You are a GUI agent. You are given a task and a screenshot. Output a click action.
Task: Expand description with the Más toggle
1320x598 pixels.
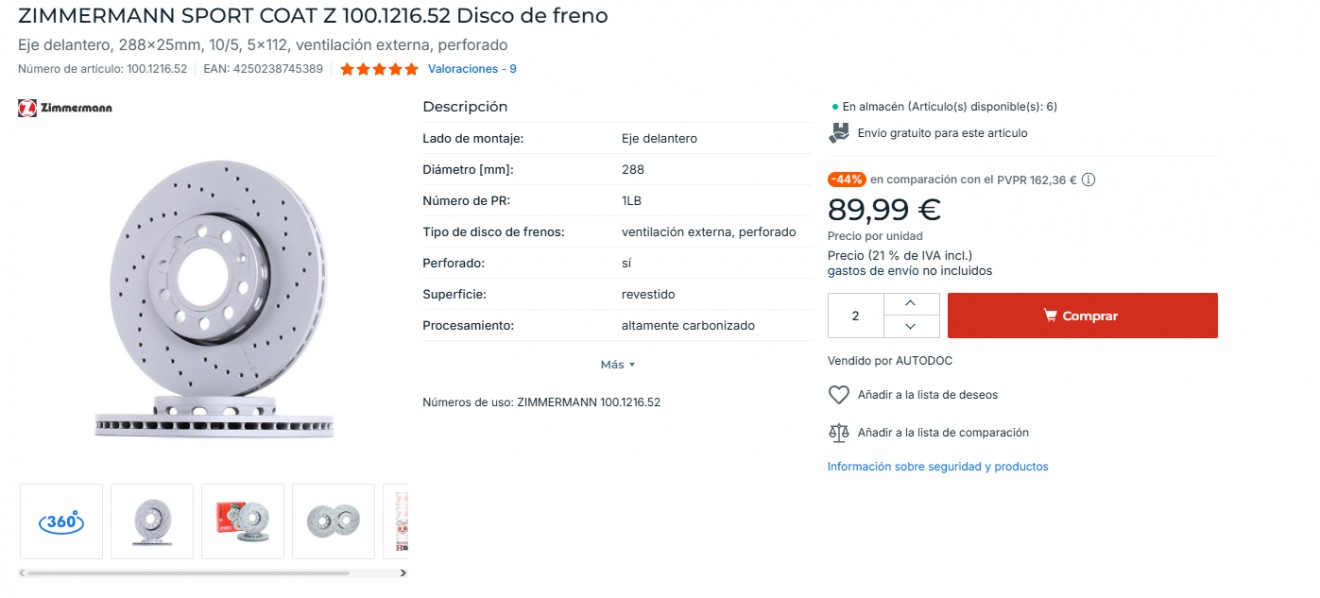[x=618, y=365]
